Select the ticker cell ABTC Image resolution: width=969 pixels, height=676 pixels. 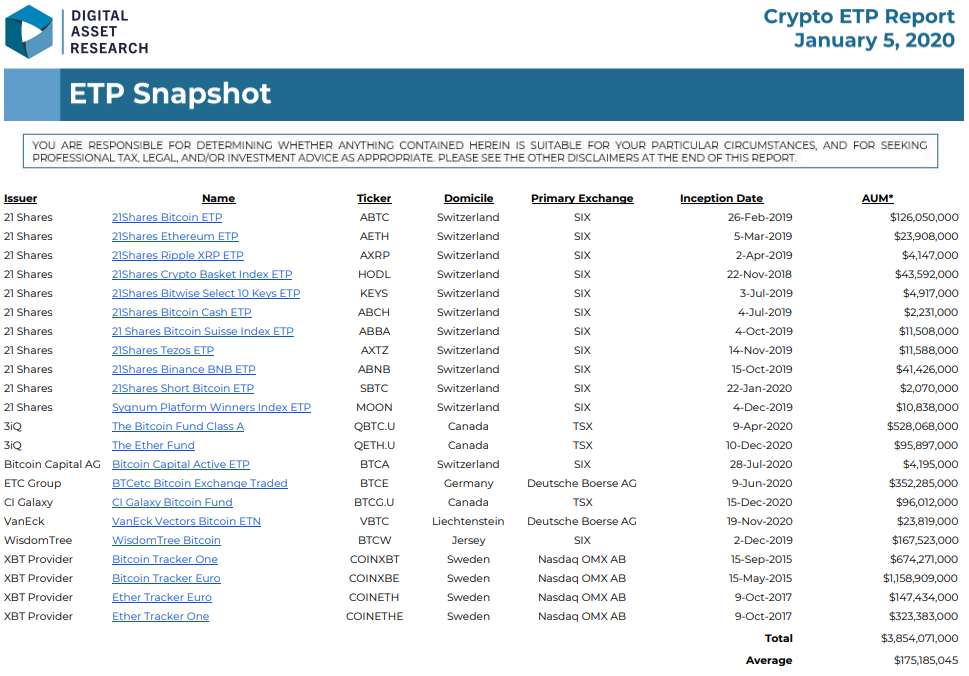click(374, 218)
